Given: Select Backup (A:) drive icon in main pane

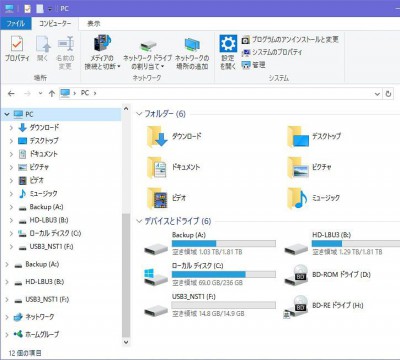Looking at the screenshot, I should pyautogui.click(x=156, y=248).
